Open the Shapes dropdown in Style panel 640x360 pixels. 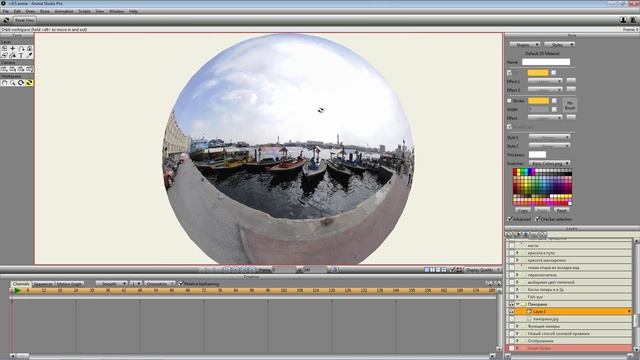click(525, 44)
